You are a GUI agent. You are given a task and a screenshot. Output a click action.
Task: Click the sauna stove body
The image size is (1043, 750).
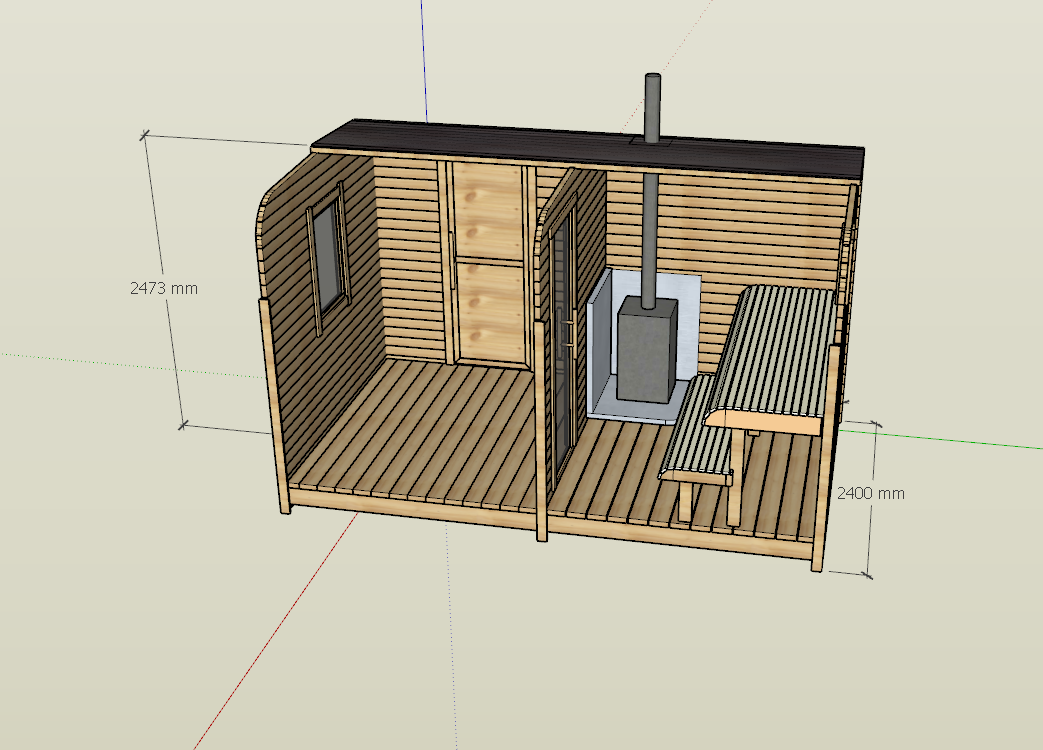point(646,350)
